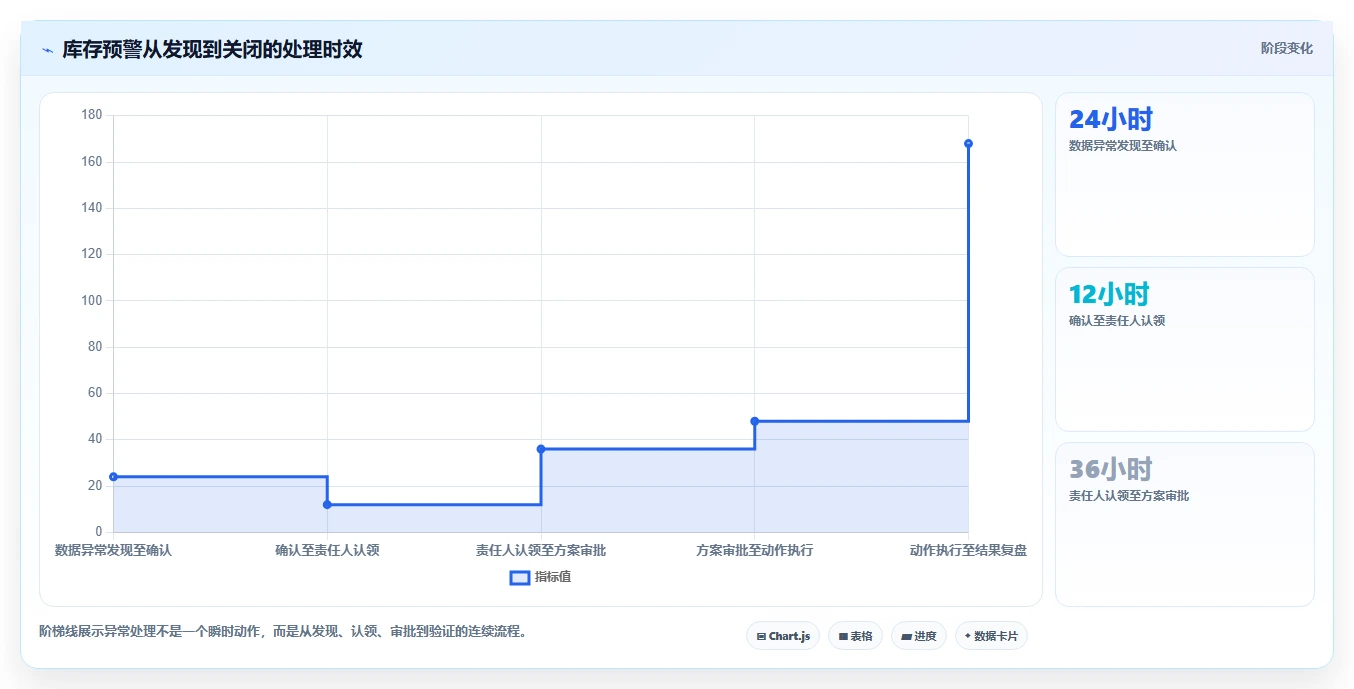The height and width of the screenshot is (689, 1354).
Task: Open the 12小时 data card
Action: point(1184,350)
